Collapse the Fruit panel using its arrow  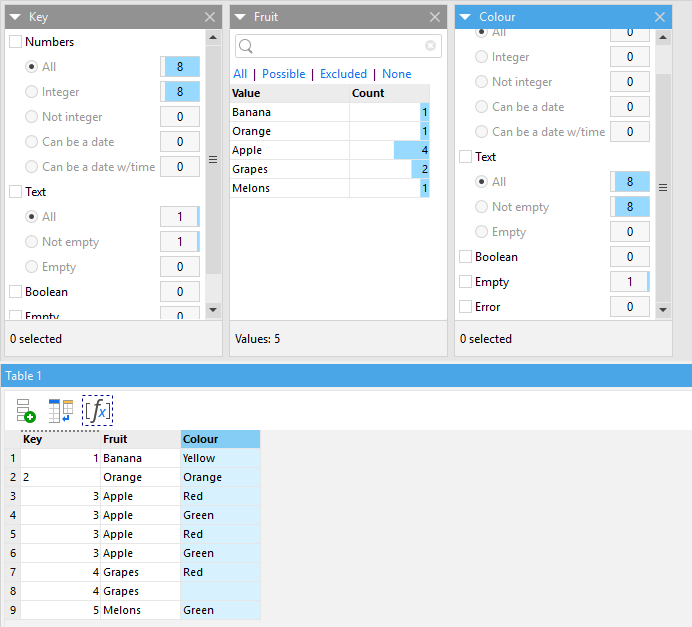[240, 17]
